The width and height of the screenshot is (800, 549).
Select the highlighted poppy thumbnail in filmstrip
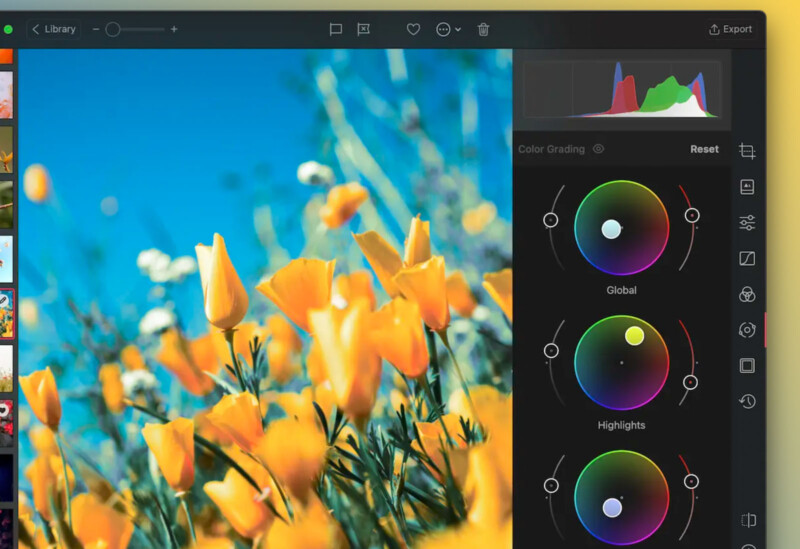click(7, 314)
